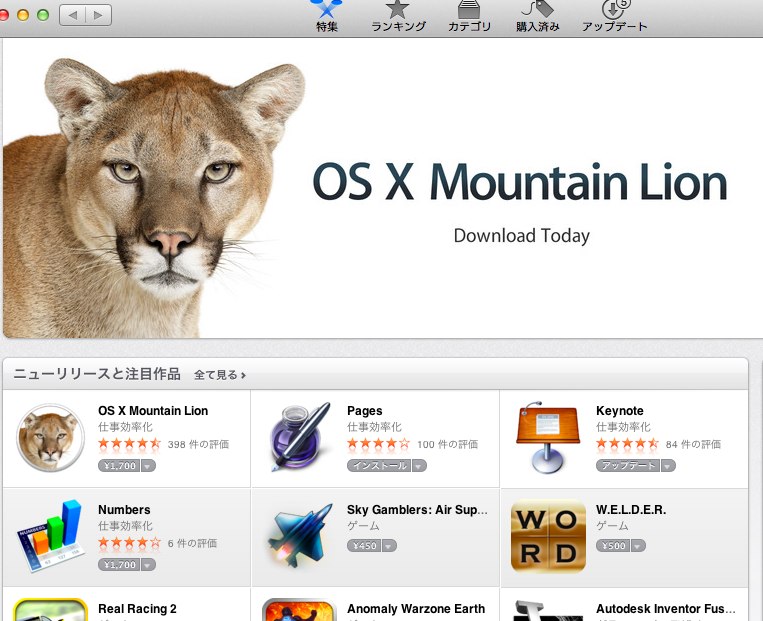Open the Real Racing 2 title
Screen dimensions: 763x621
(137, 609)
